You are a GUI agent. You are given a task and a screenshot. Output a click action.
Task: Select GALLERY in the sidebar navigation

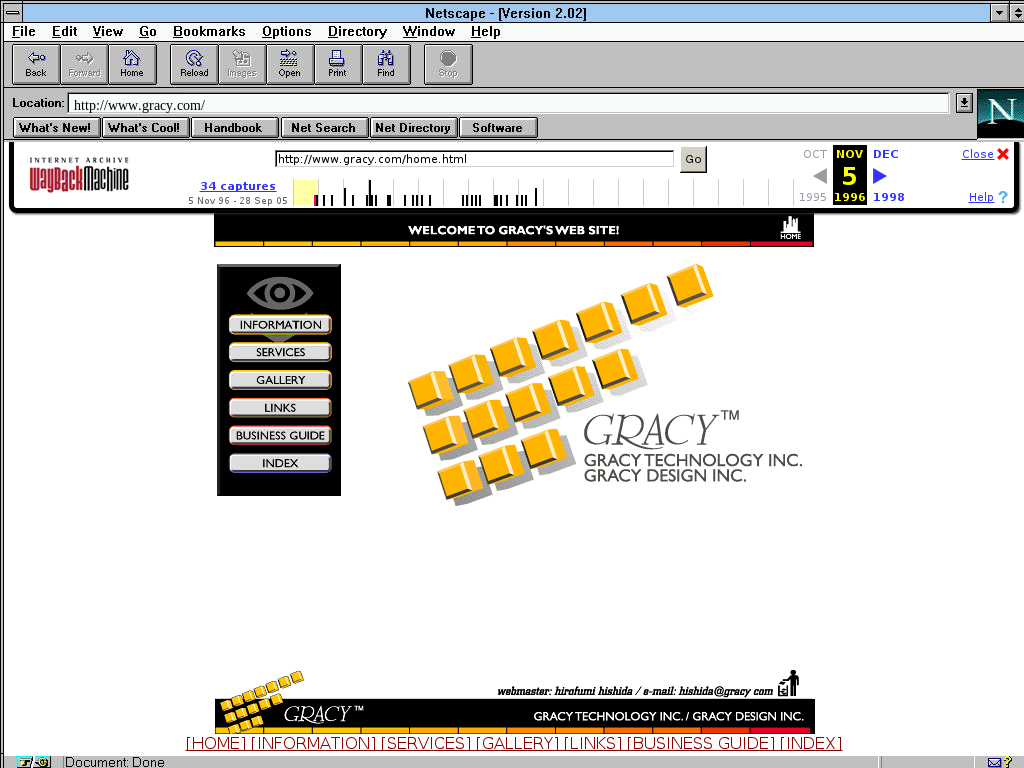tap(280, 380)
